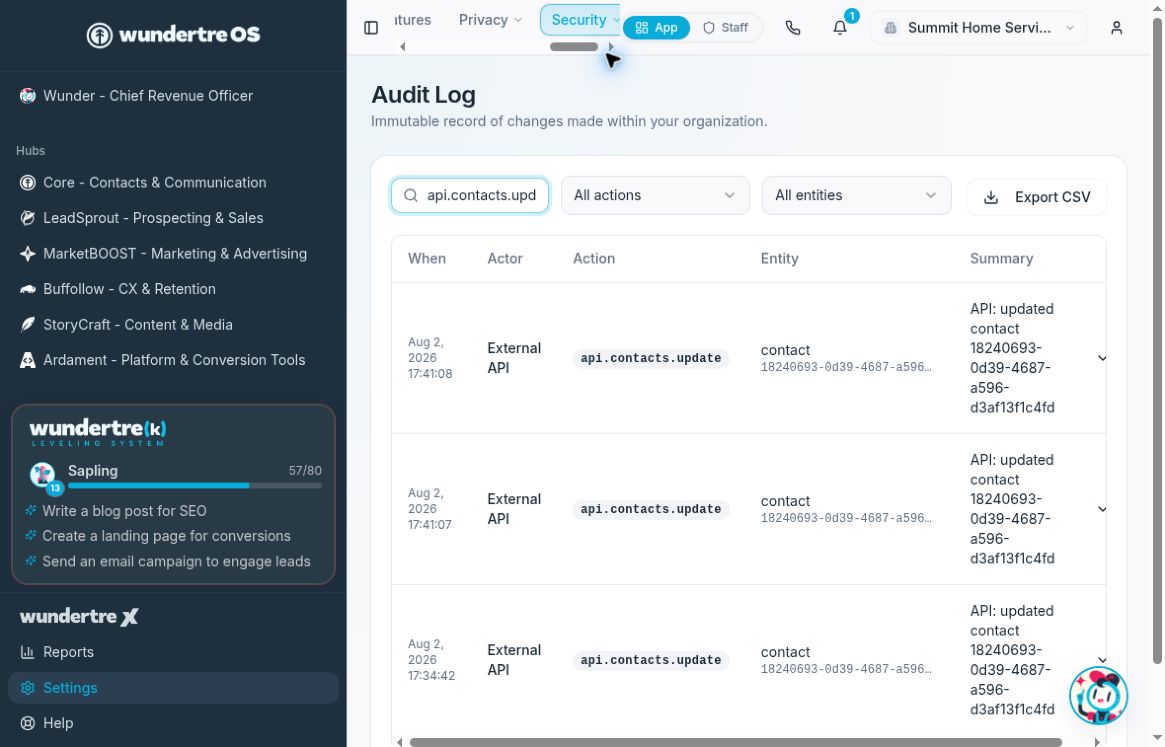Click the When column header
The width and height of the screenshot is (1165, 747).
(x=426, y=259)
